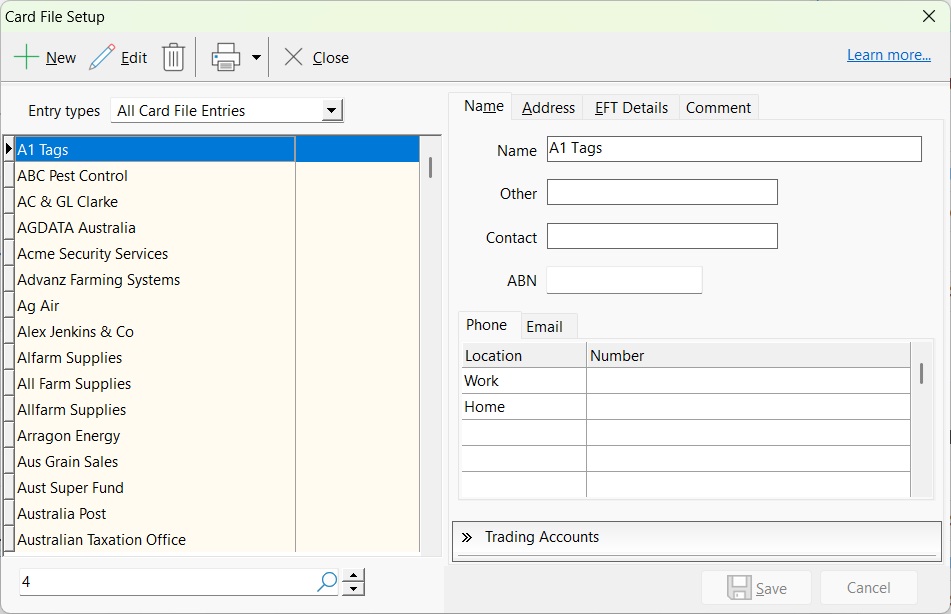Screen dimensions: 951x614
Task: Click the Save button's disk icon
Action: pyautogui.click(x=740, y=587)
